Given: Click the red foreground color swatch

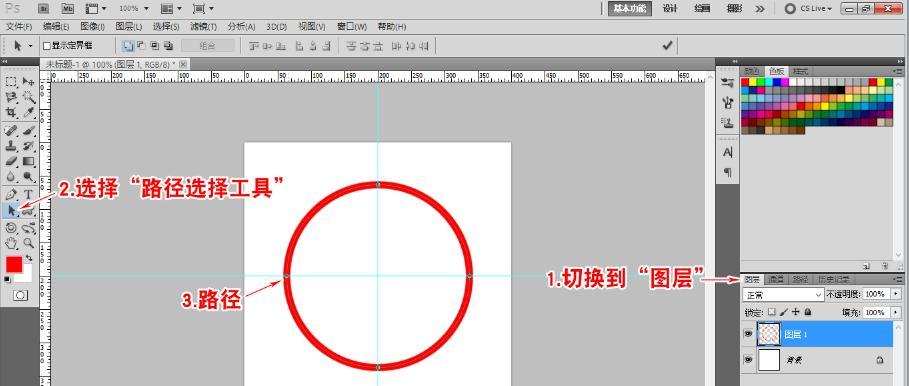Looking at the screenshot, I should 14,264.
